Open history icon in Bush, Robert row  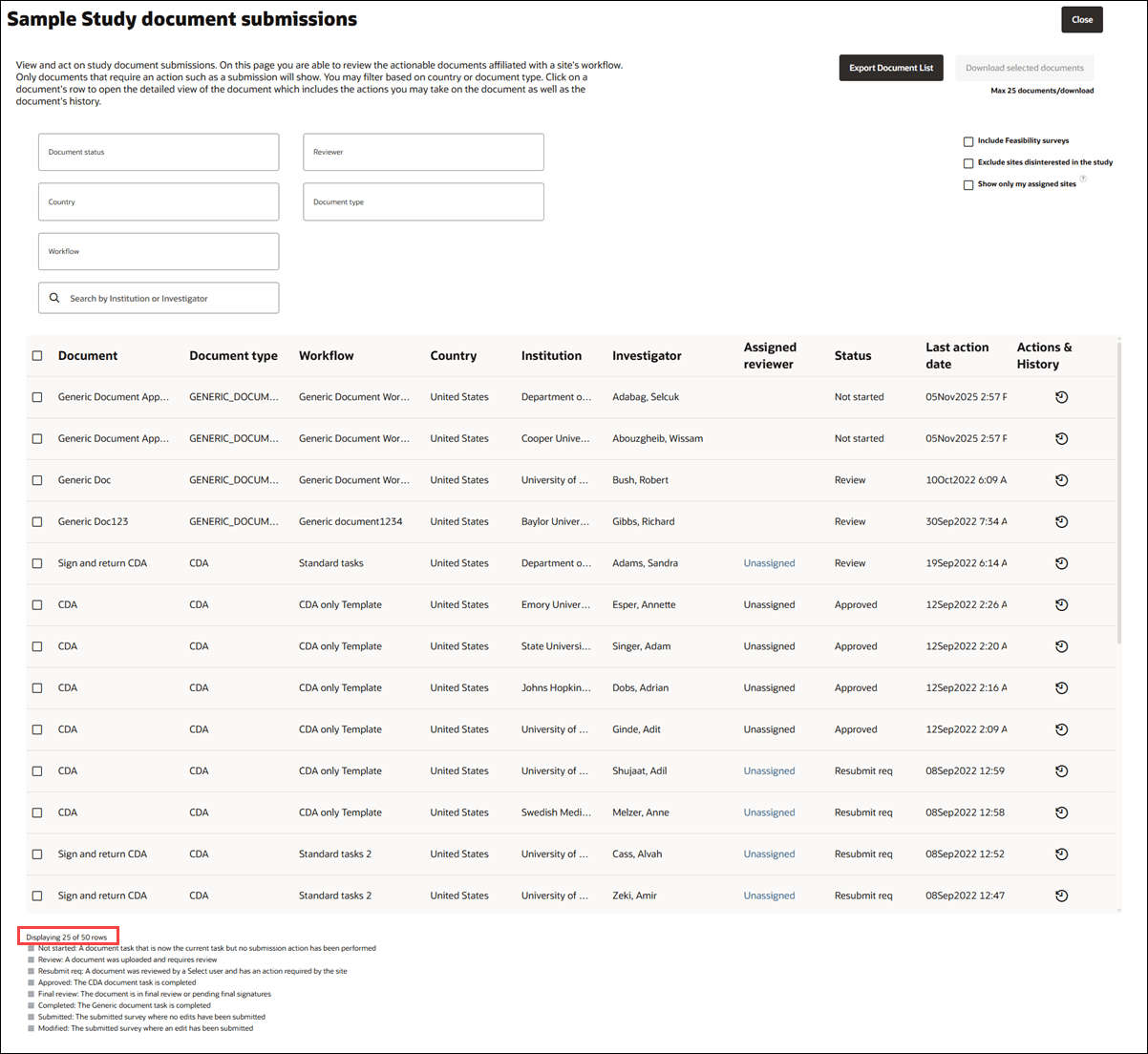[x=1061, y=480]
